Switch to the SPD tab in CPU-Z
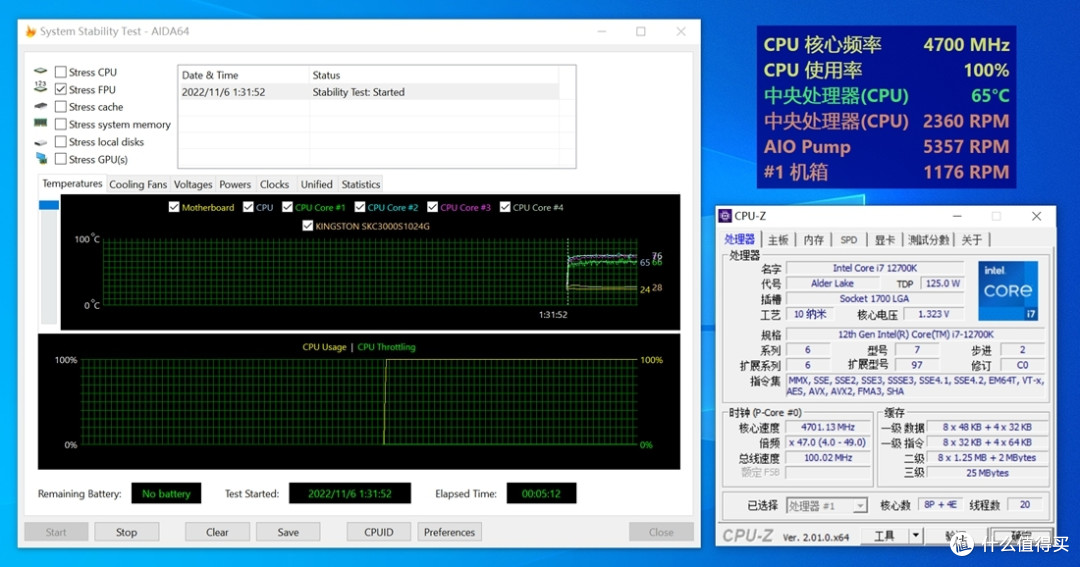1080x567 pixels. tap(849, 240)
